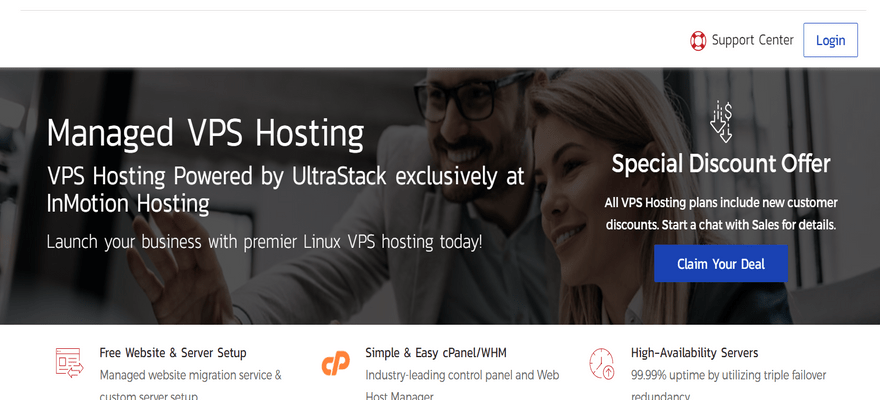880x400 pixels.
Task: Select the High-Availability Servers heading
Action: tap(694, 353)
